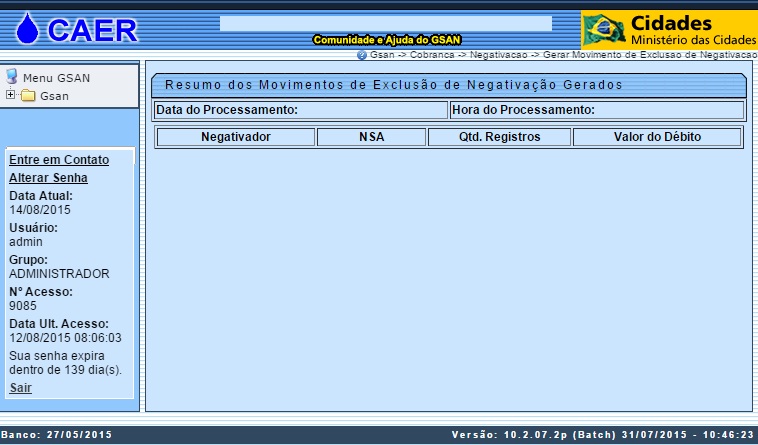758x445 pixels.
Task: Click the Hora do Processamento field
Action: point(596,110)
